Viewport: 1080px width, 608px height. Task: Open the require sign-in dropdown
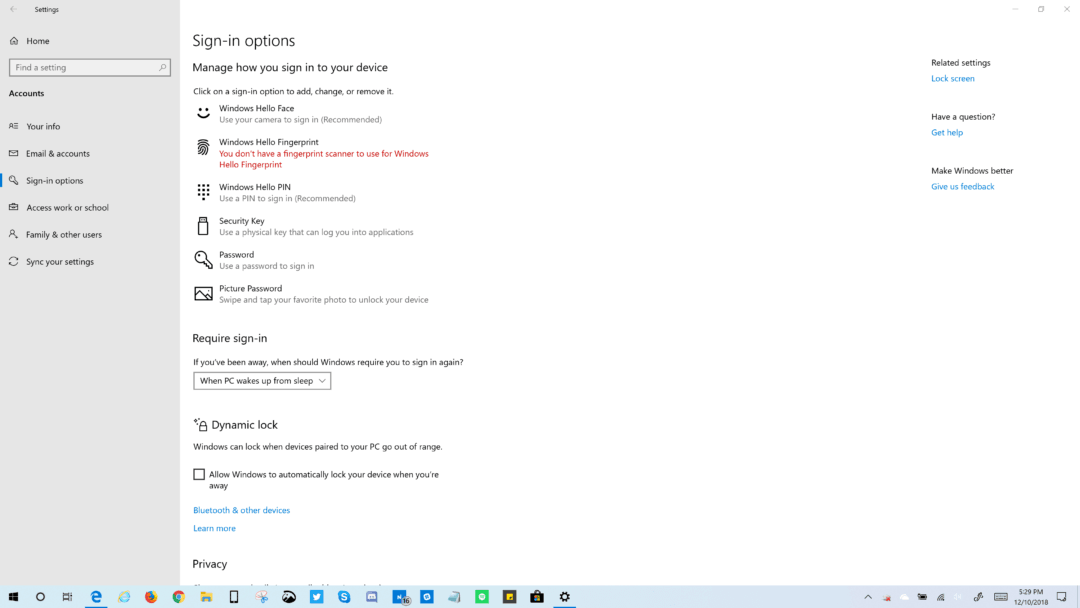tap(261, 380)
